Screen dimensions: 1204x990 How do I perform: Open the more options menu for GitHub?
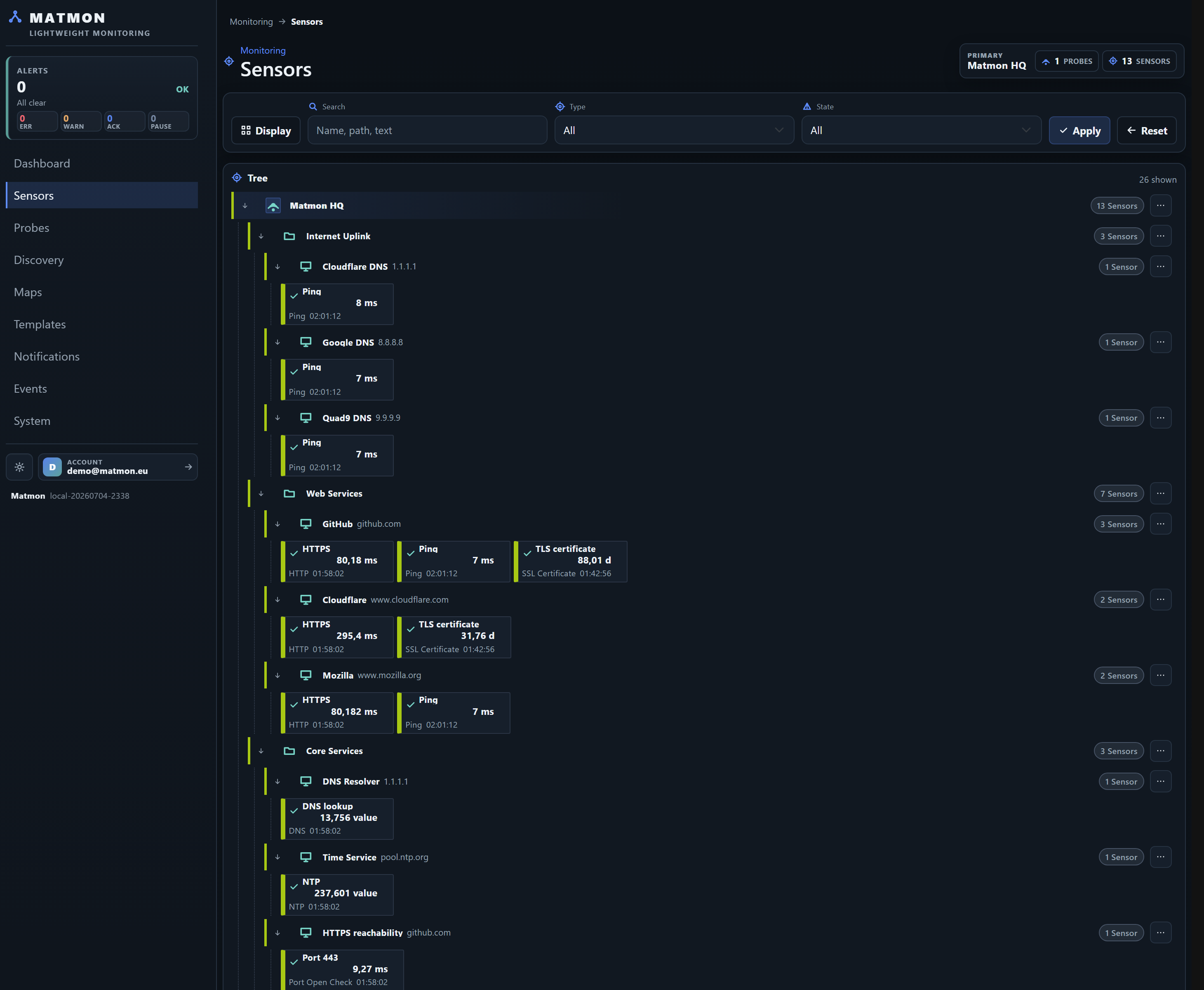pos(1161,524)
